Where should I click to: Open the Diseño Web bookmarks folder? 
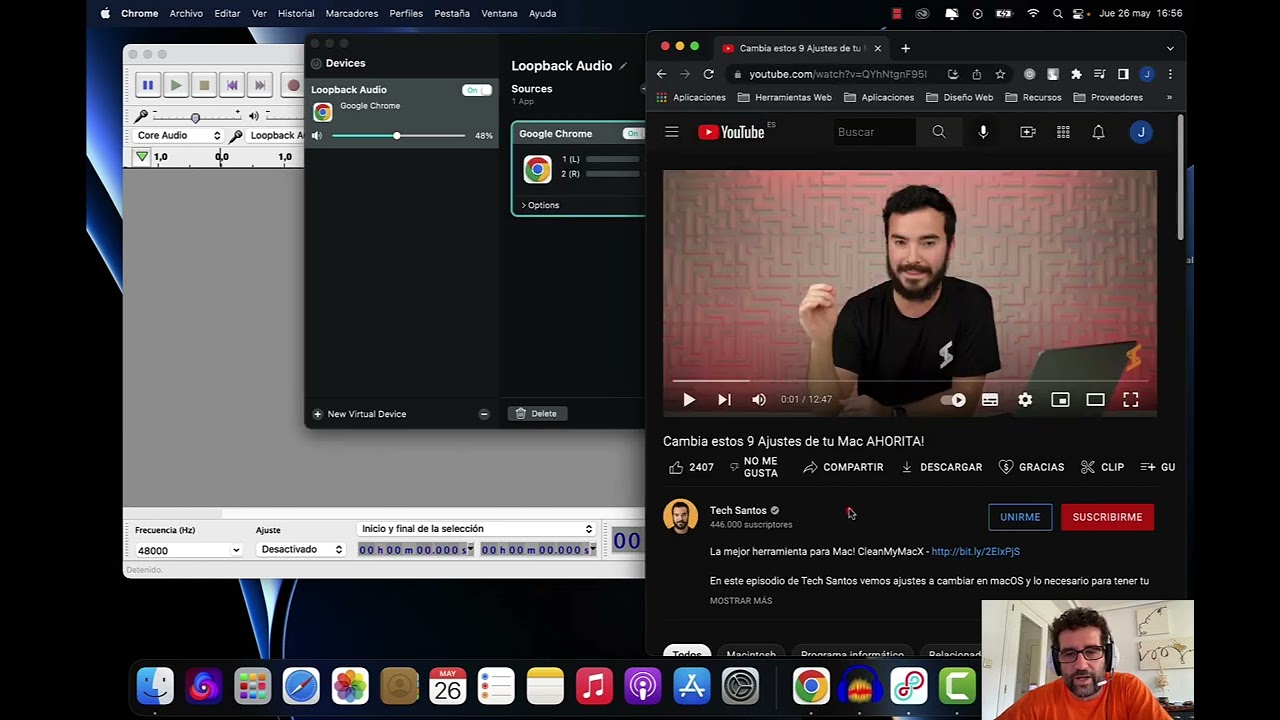click(959, 98)
